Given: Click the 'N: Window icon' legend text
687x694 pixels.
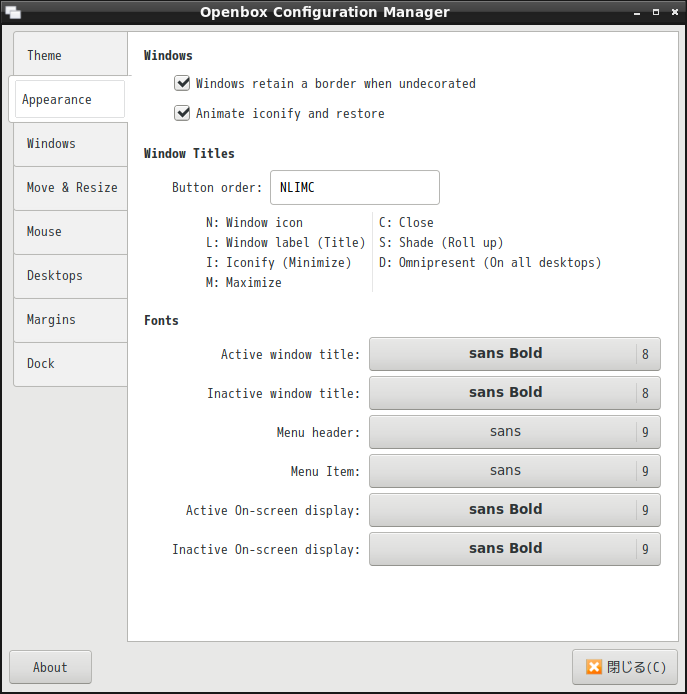Looking at the screenshot, I should tap(254, 222).
